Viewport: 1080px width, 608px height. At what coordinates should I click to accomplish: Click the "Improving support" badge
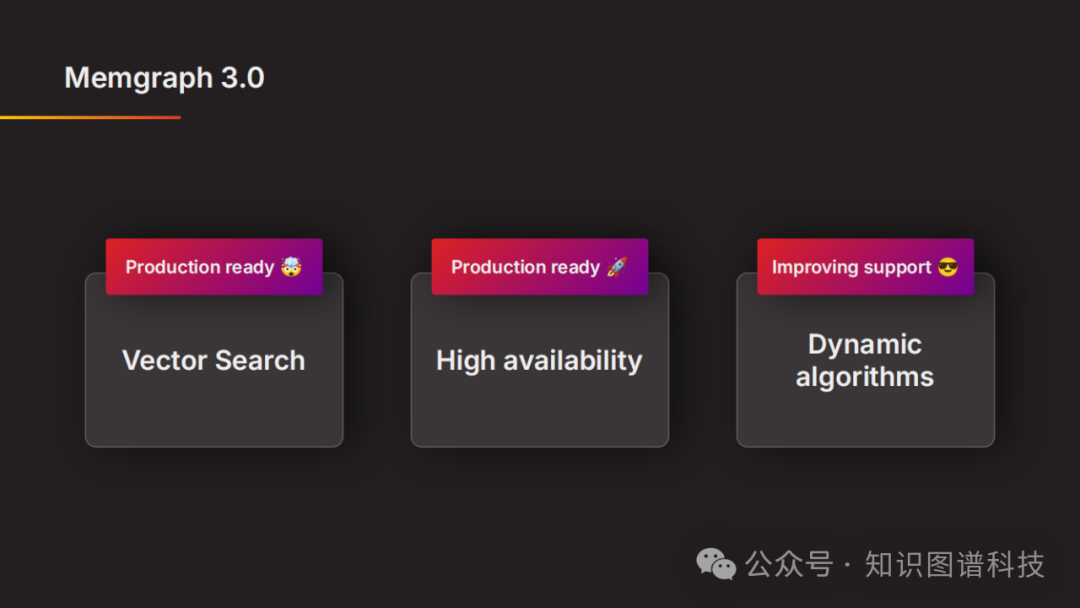tap(865, 266)
